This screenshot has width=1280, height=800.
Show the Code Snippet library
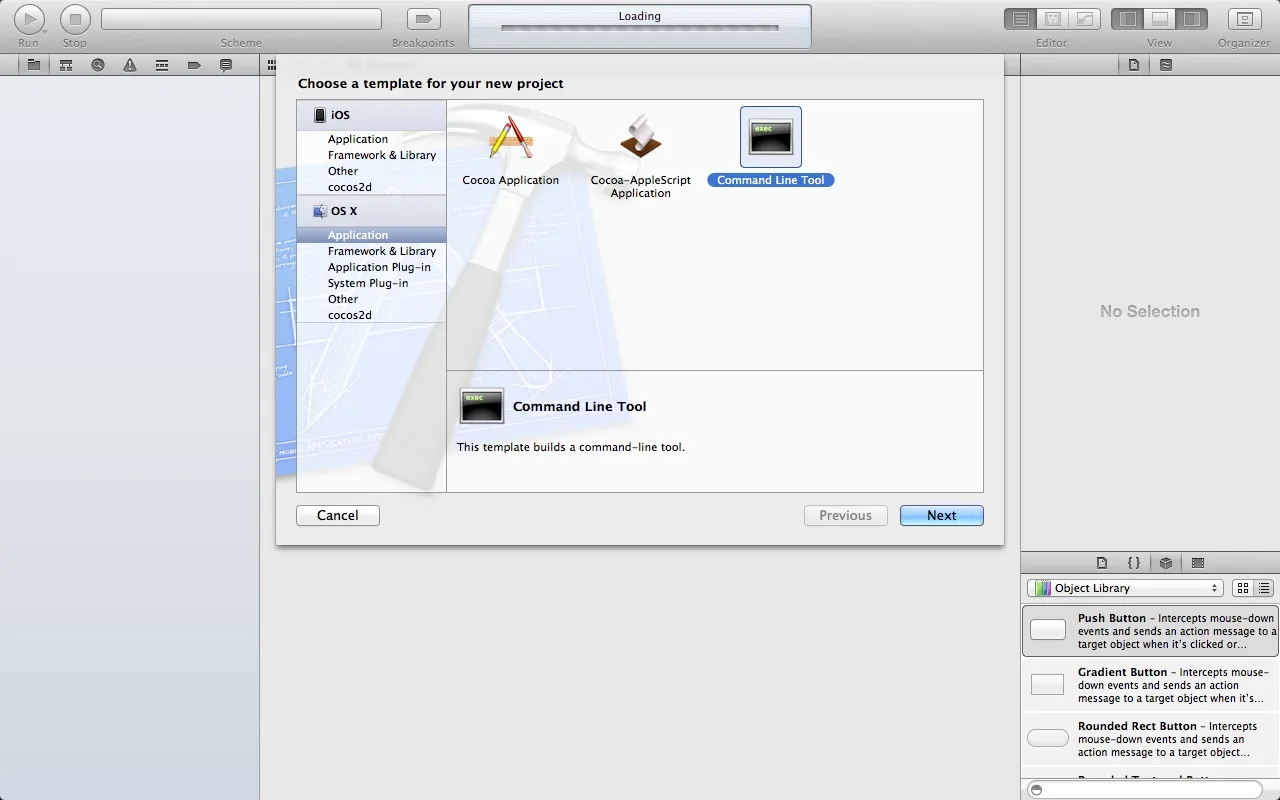(1134, 562)
